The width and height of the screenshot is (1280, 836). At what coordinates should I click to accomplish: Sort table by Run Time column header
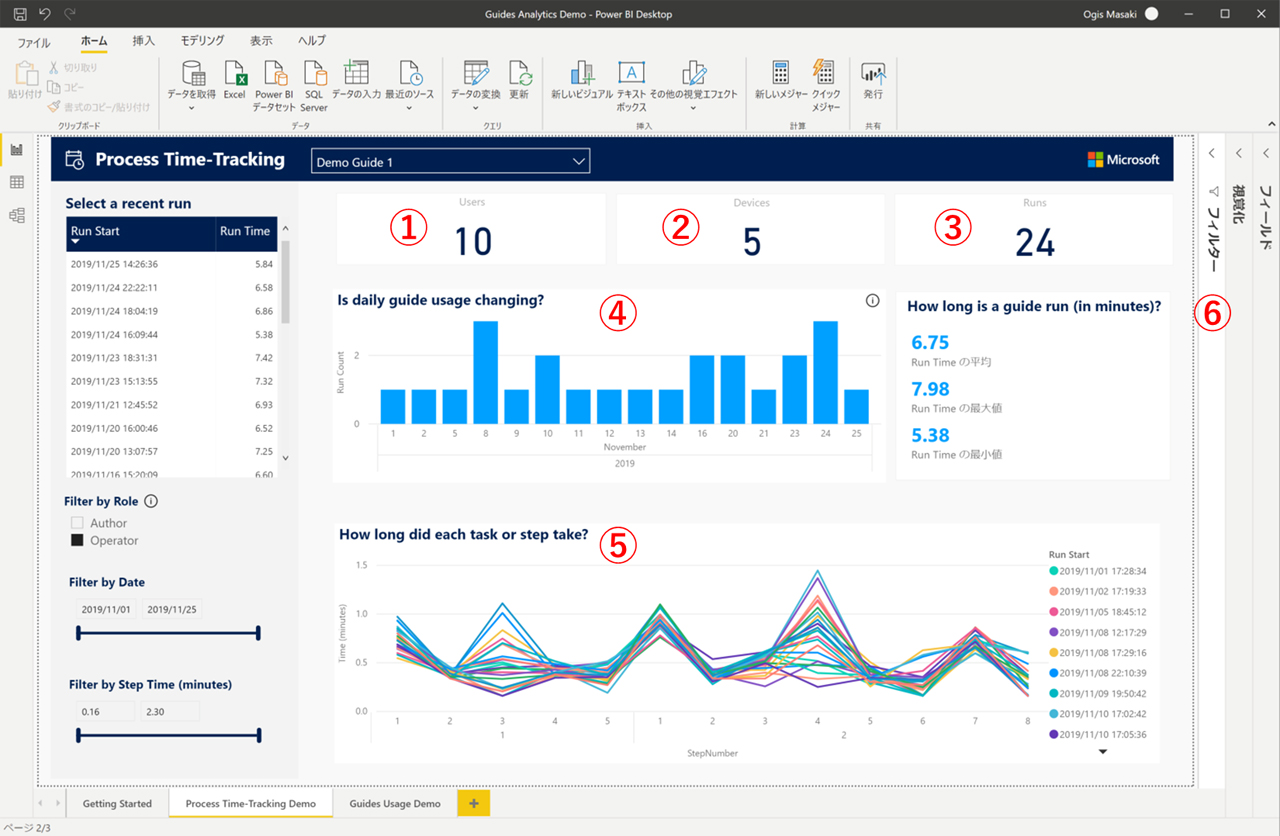coord(246,233)
